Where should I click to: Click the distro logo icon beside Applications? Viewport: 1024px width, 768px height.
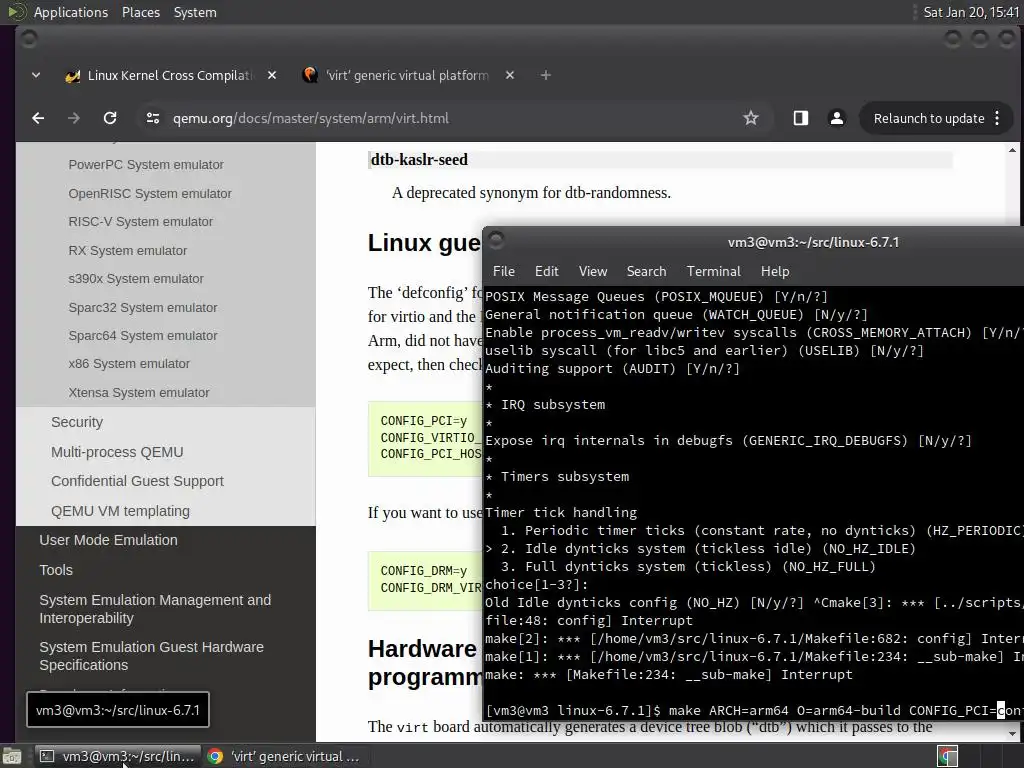pos(16,12)
